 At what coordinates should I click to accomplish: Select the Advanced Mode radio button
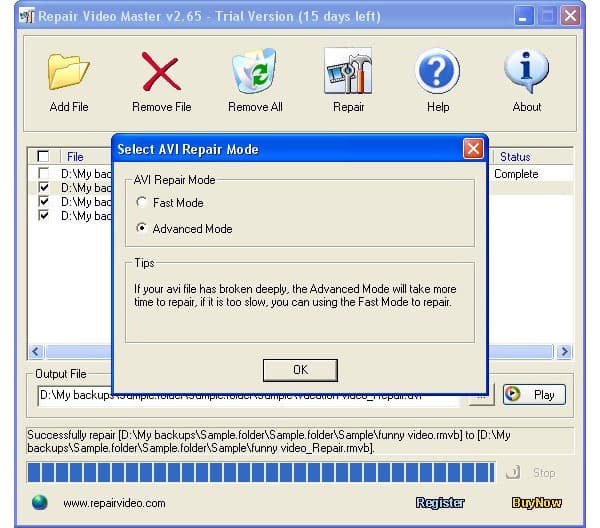[x=141, y=229]
